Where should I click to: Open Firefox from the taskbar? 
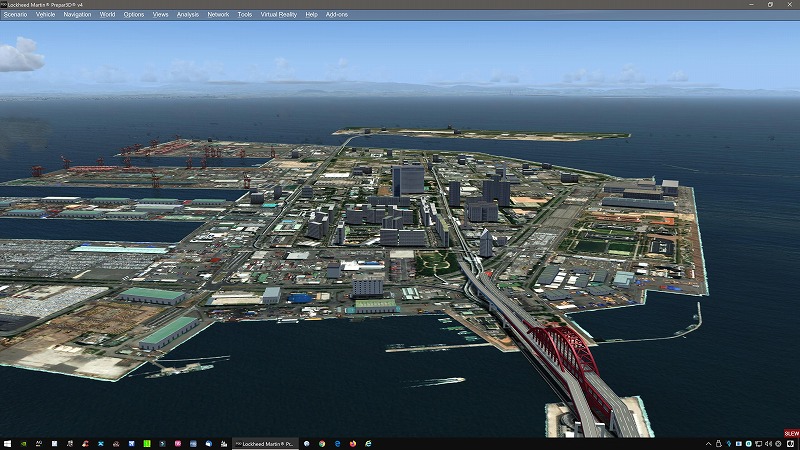353,443
